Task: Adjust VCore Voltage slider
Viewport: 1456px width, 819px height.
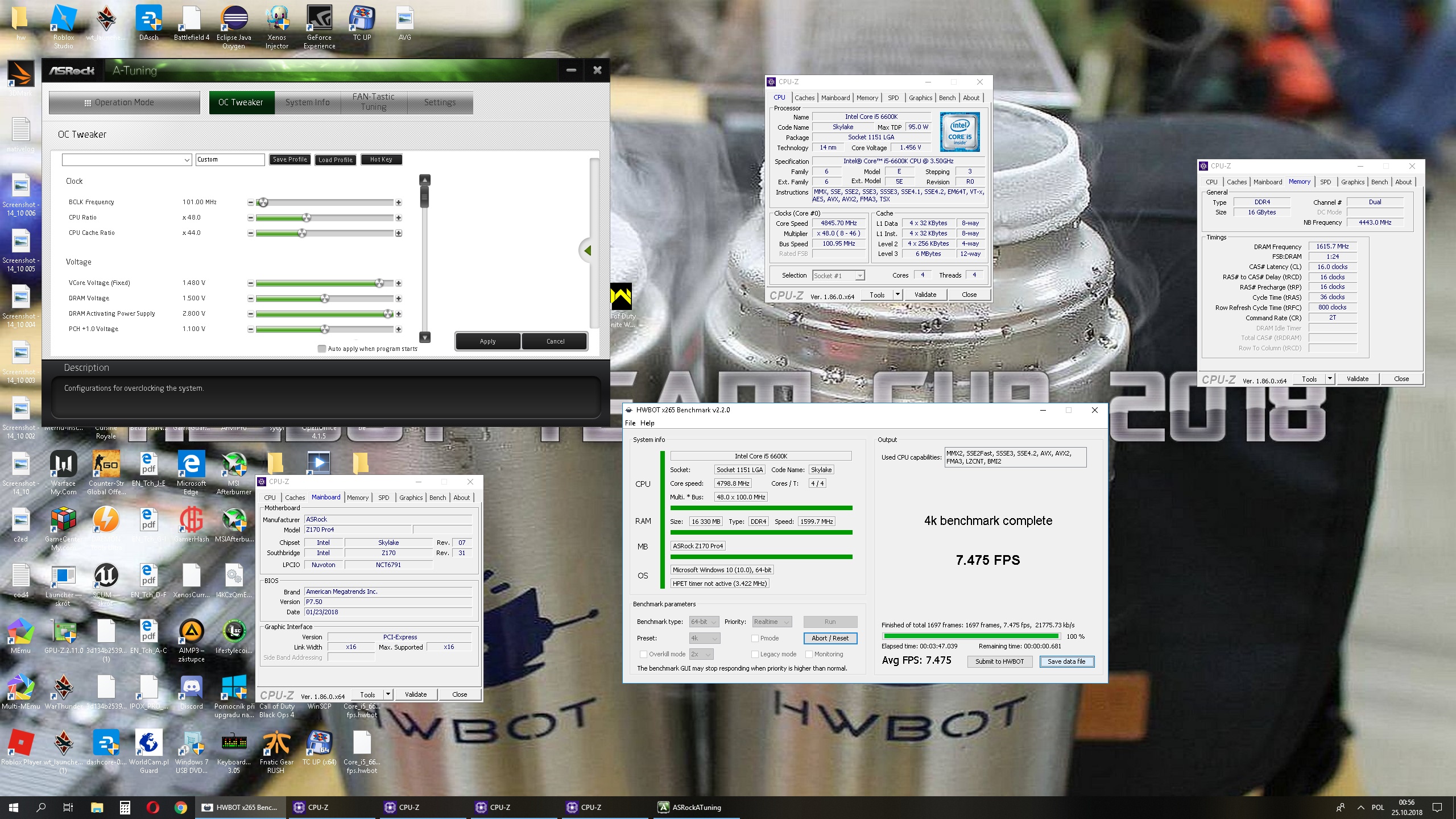Action: (x=379, y=283)
